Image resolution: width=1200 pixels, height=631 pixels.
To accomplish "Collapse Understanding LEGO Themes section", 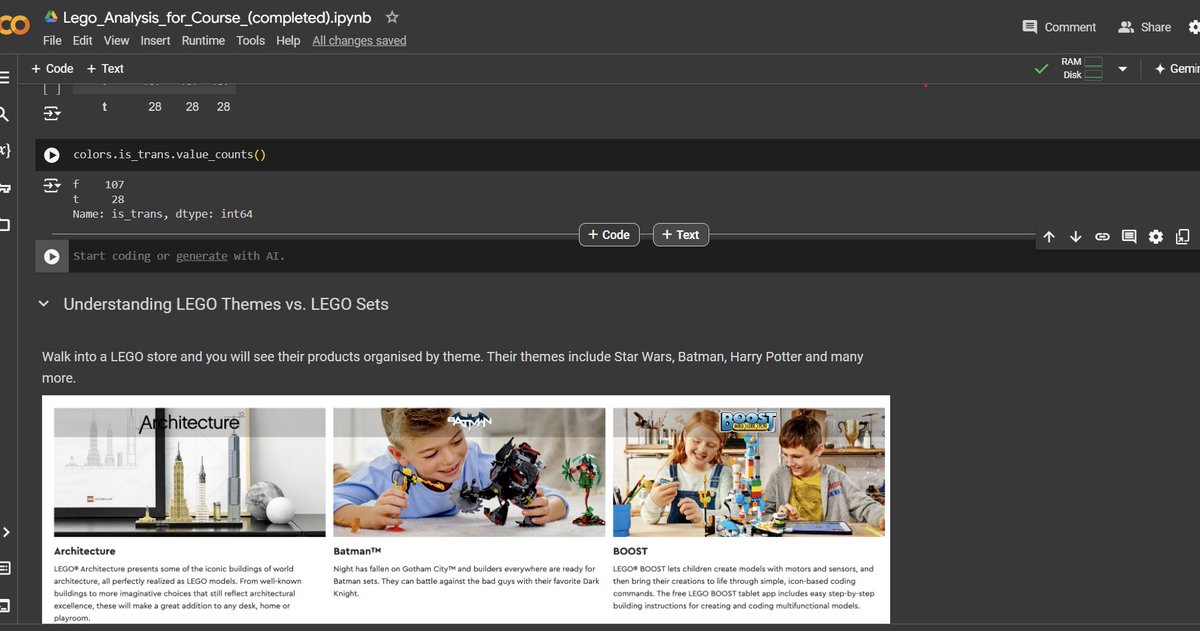I will click(43, 304).
